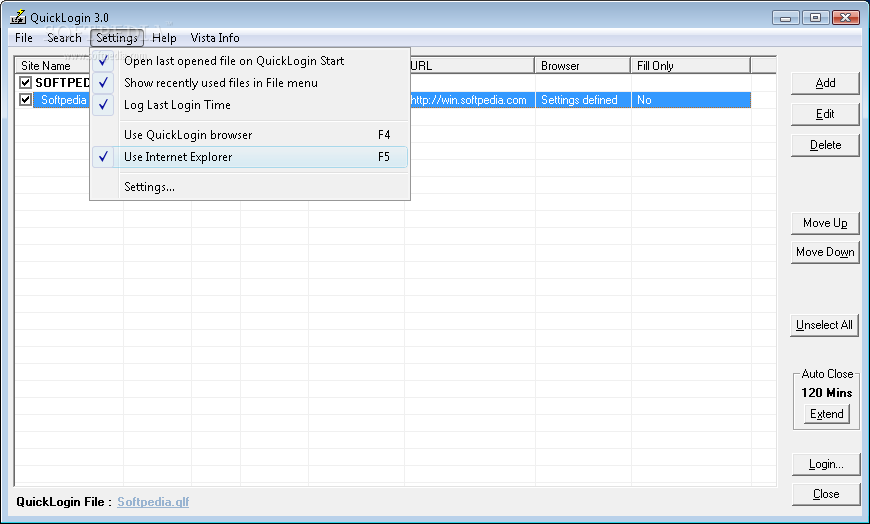Select the Settings defined browser cell
Viewport: 870px width, 524px height.
(x=583, y=100)
